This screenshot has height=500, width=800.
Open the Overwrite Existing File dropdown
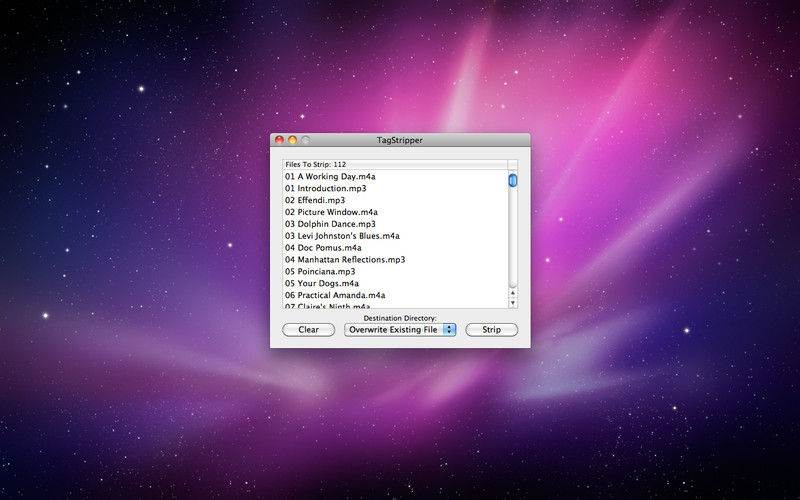pyautogui.click(x=400, y=330)
